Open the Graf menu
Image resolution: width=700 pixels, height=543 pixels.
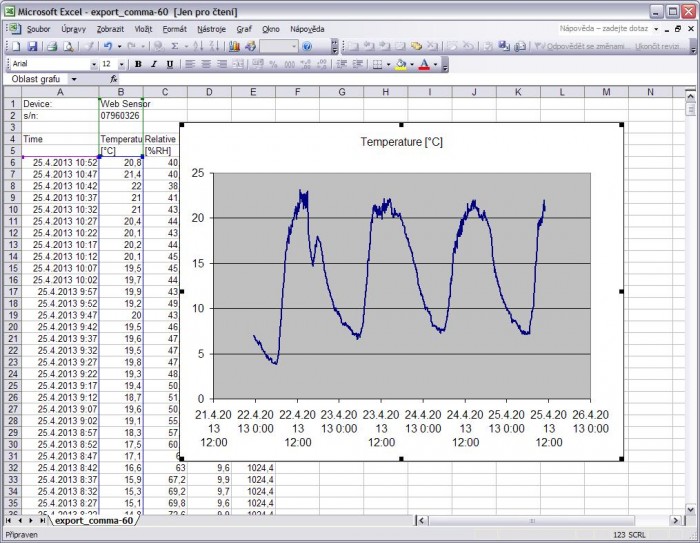[x=242, y=29]
